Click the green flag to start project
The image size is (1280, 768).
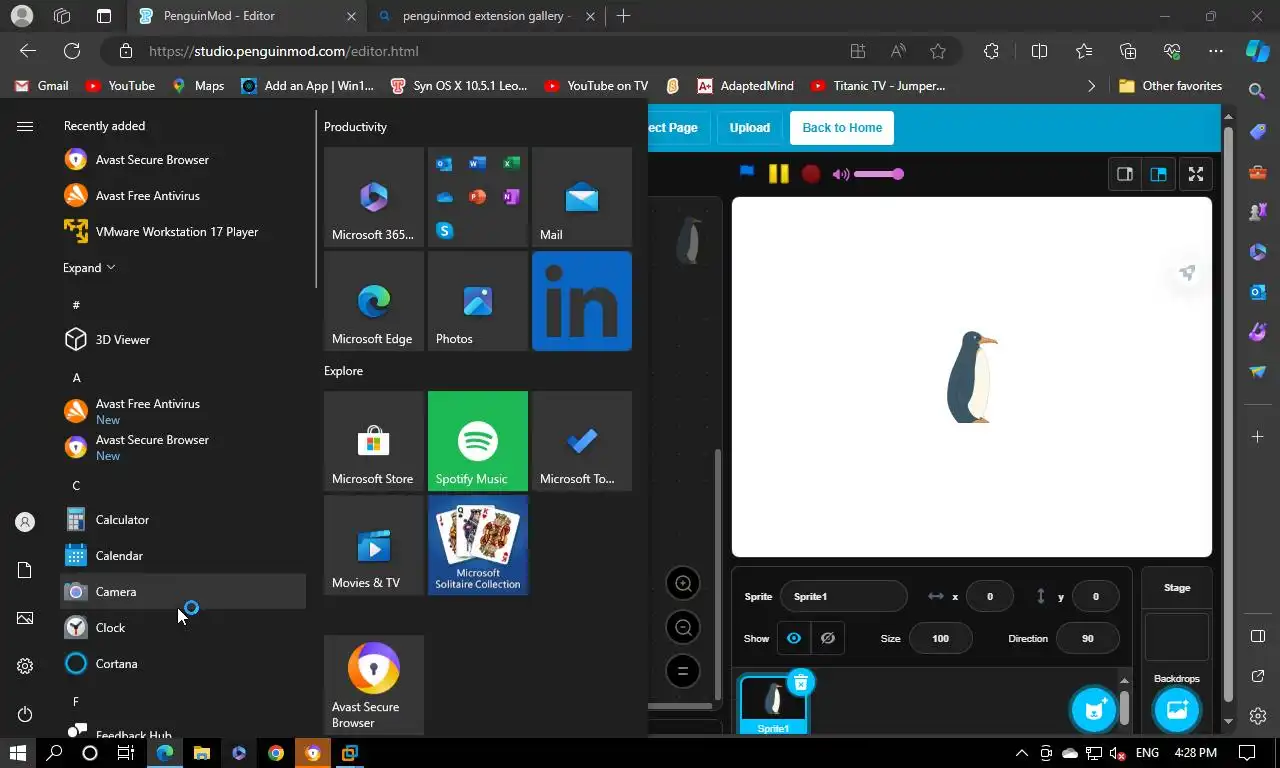tap(746, 172)
